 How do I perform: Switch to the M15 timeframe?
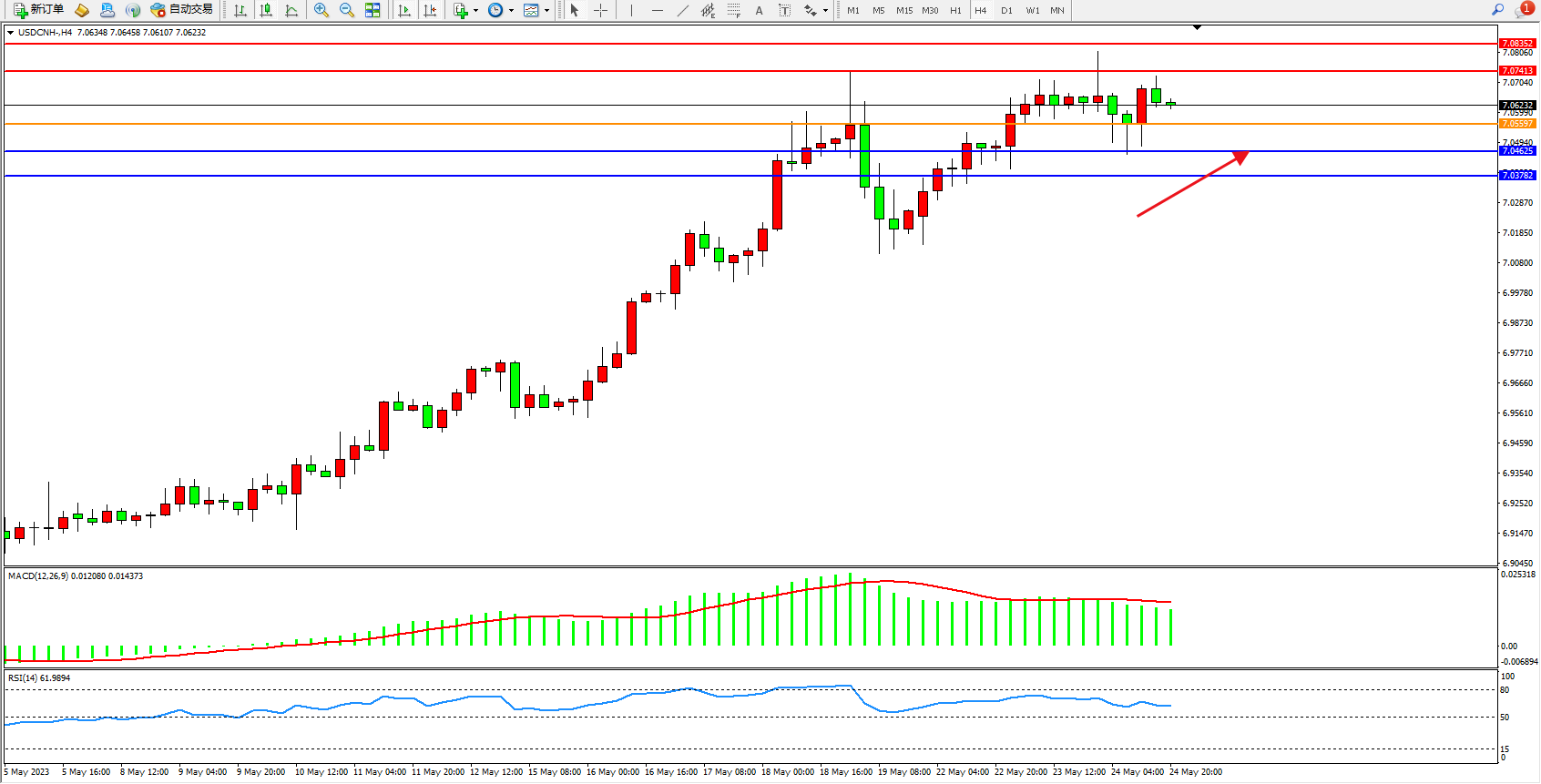(x=903, y=10)
